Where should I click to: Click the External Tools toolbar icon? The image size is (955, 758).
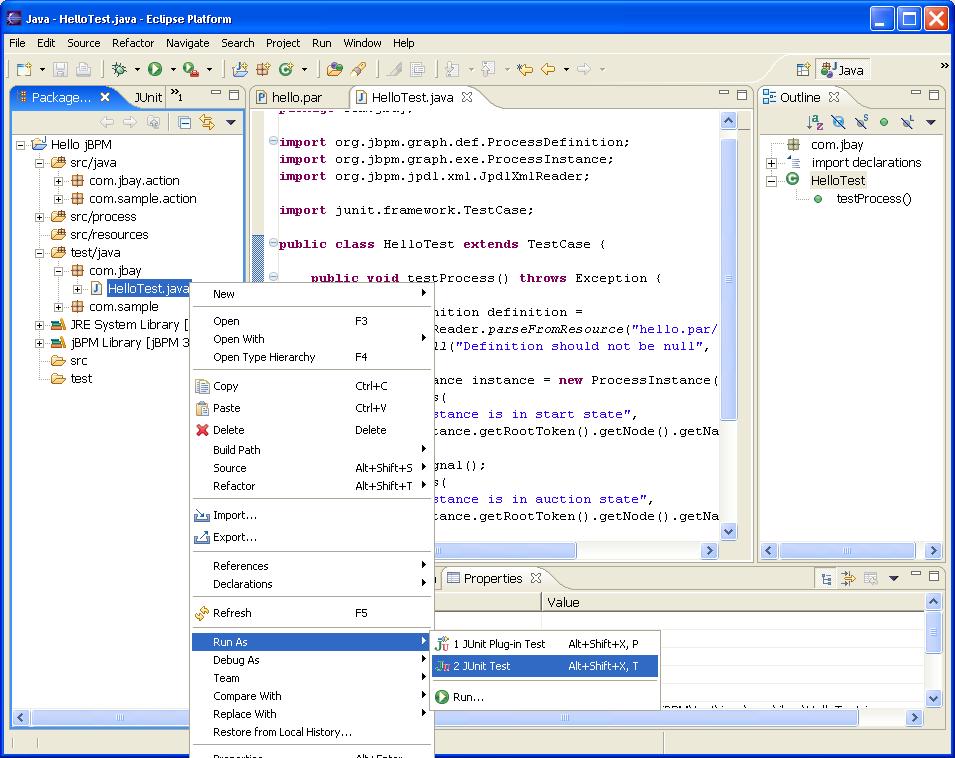(x=191, y=69)
